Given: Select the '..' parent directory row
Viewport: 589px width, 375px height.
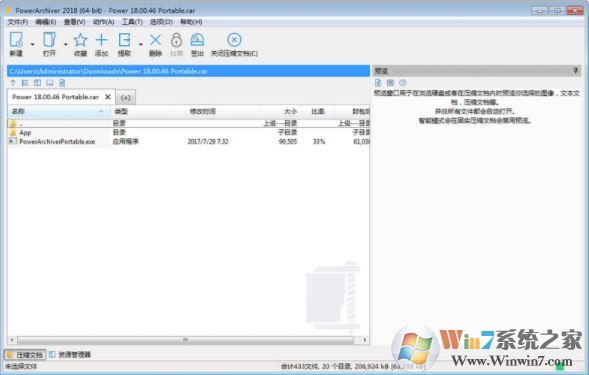Looking at the screenshot, I should tap(189, 123).
